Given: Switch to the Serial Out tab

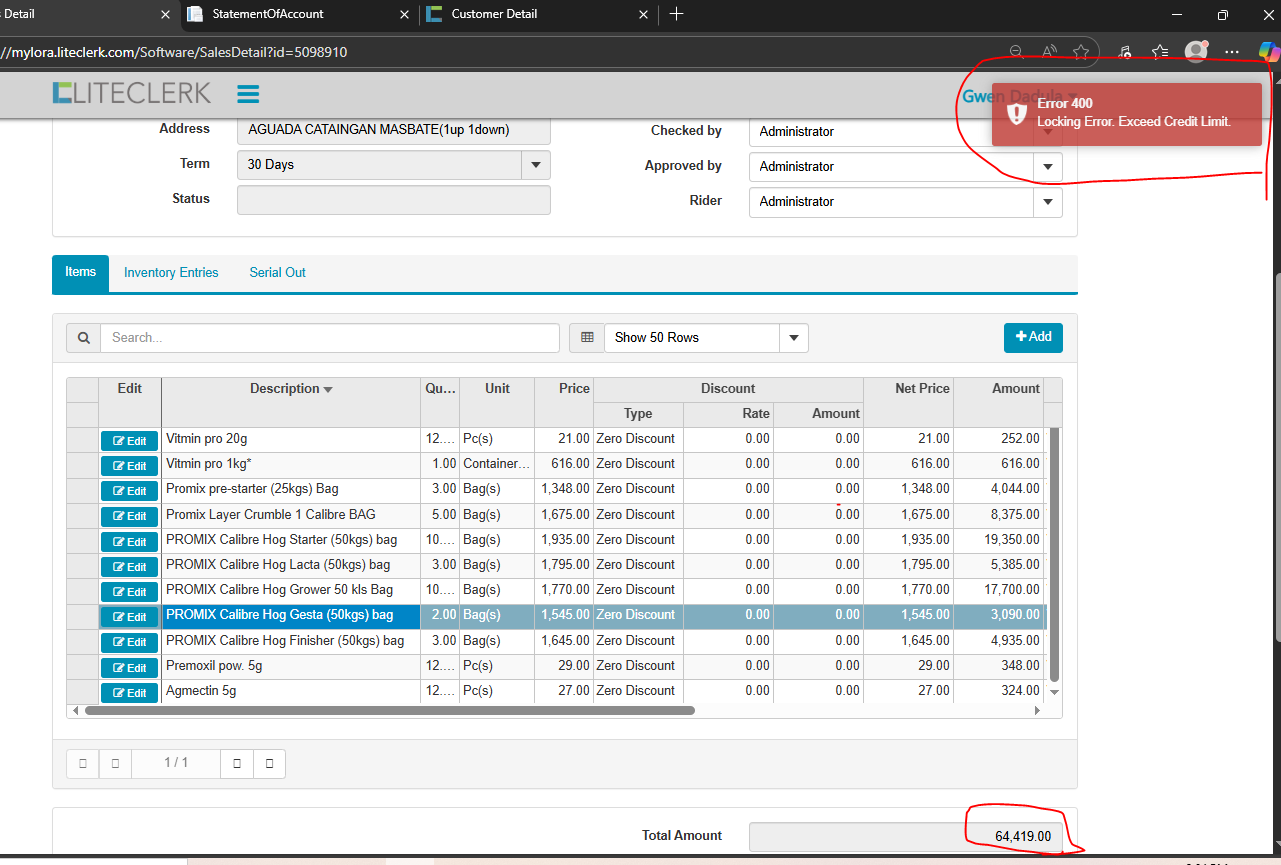Looking at the screenshot, I should tap(277, 273).
